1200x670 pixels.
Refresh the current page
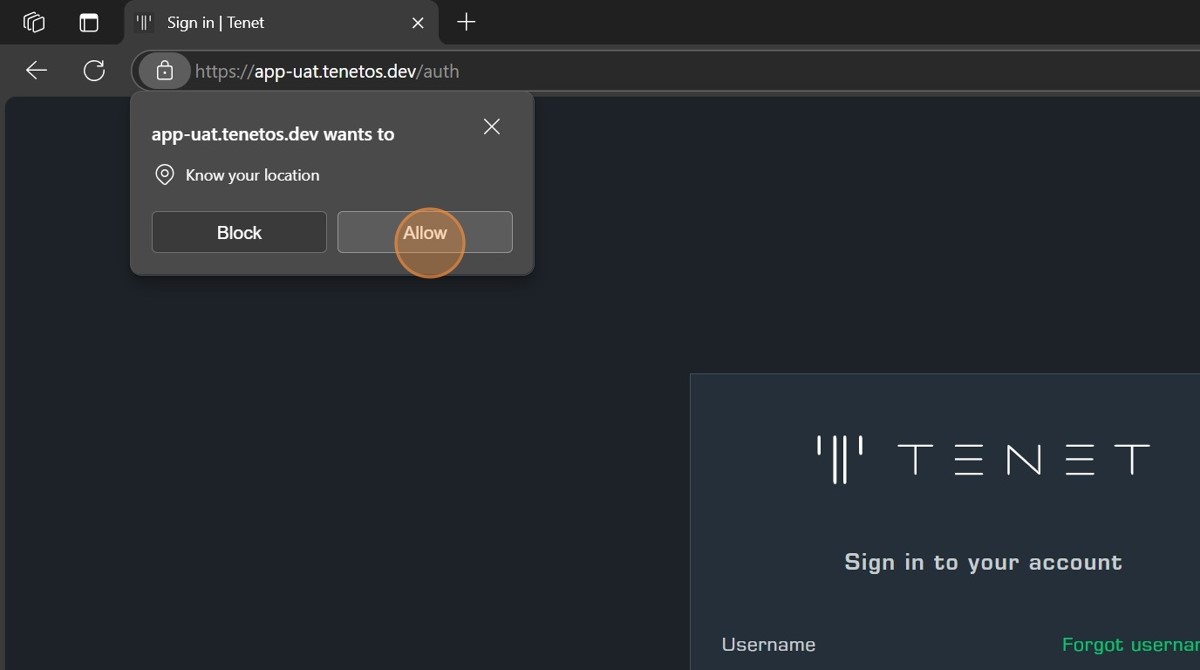click(x=94, y=70)
